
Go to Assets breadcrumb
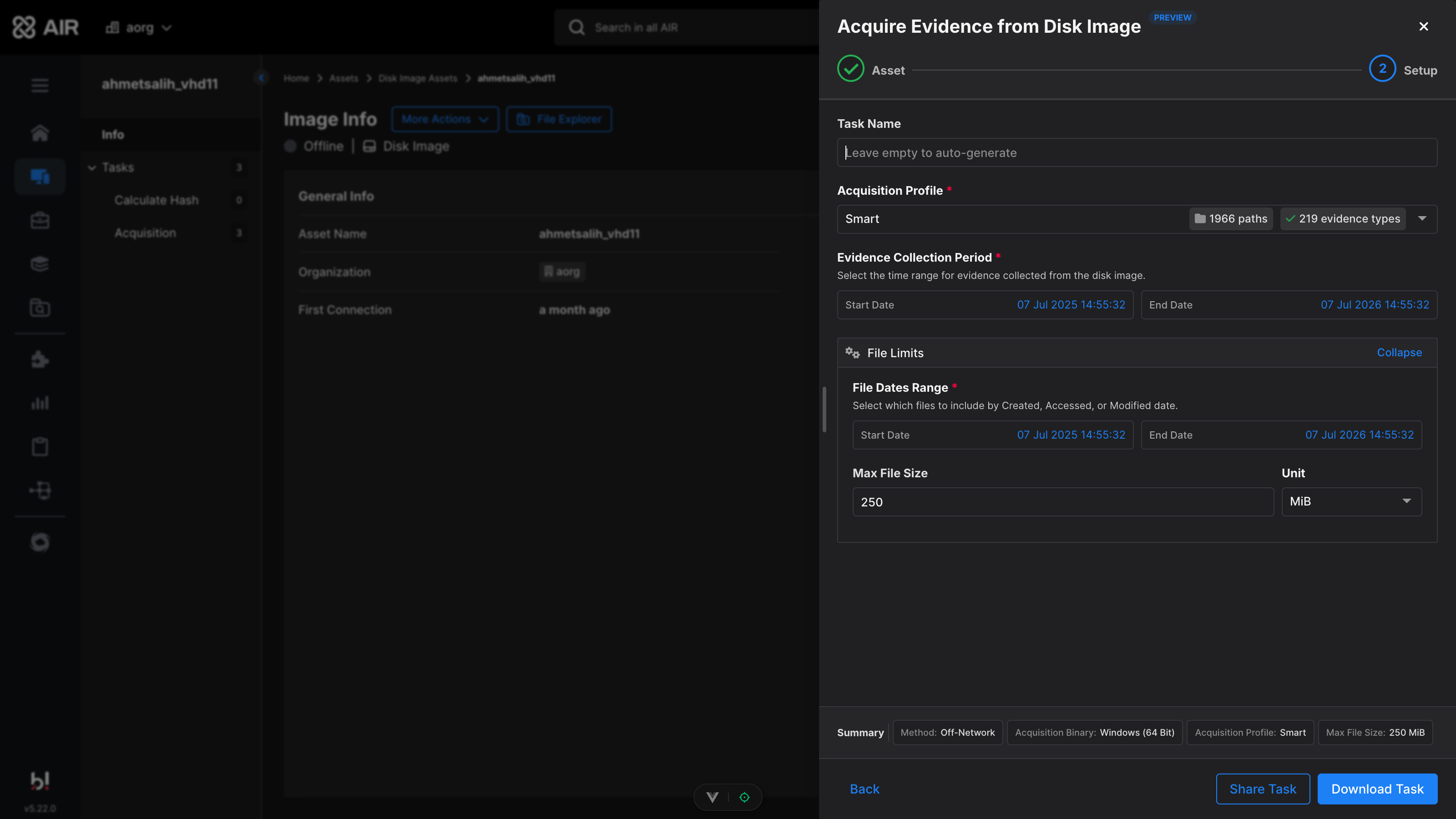[x=344, y=78]
